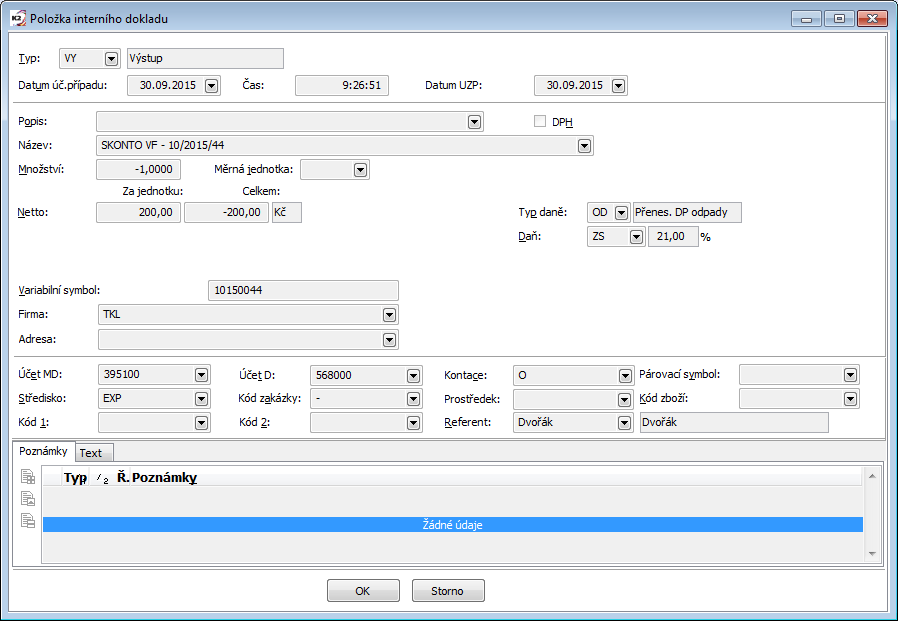The image size is (898, 621).
Task: Minimize the dialog window
Action: pos(806,19)
